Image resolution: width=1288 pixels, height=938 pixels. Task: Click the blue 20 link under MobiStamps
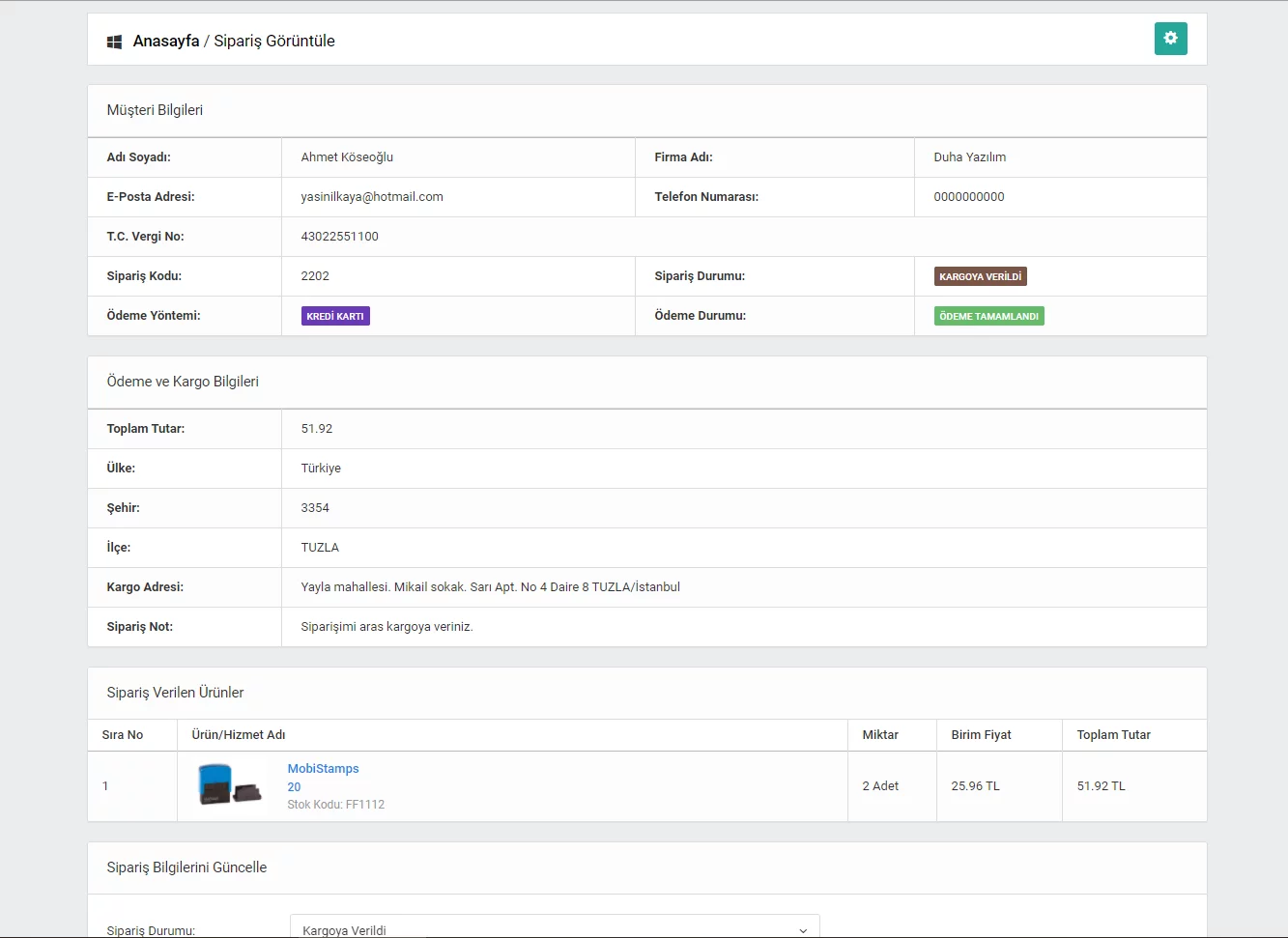tap(294, 787)
